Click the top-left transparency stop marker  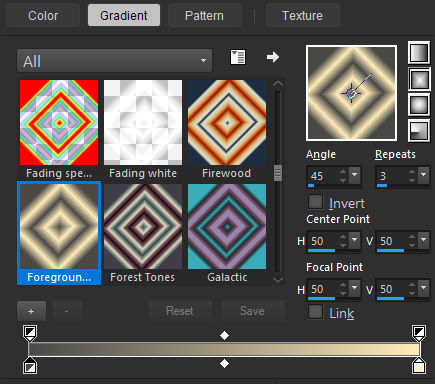click(x=30, y=333)
